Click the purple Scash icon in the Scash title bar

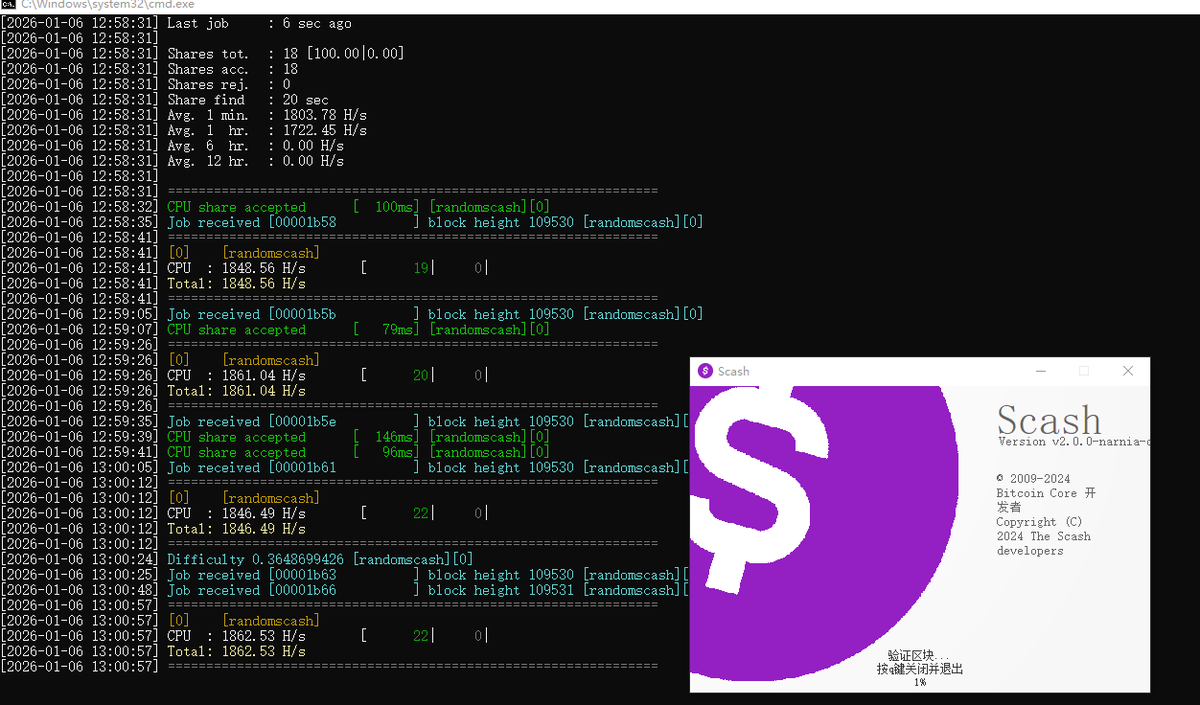coord(705,371)
